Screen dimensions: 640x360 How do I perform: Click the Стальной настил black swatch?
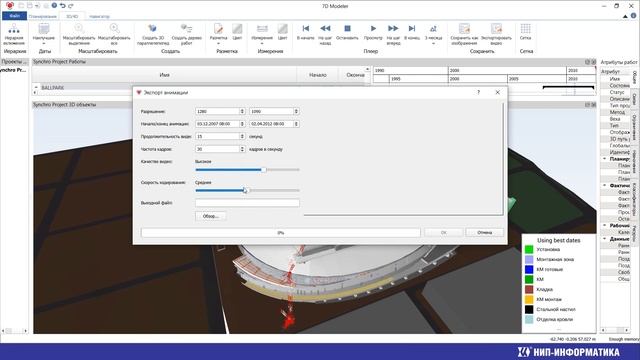click(529, 309)
